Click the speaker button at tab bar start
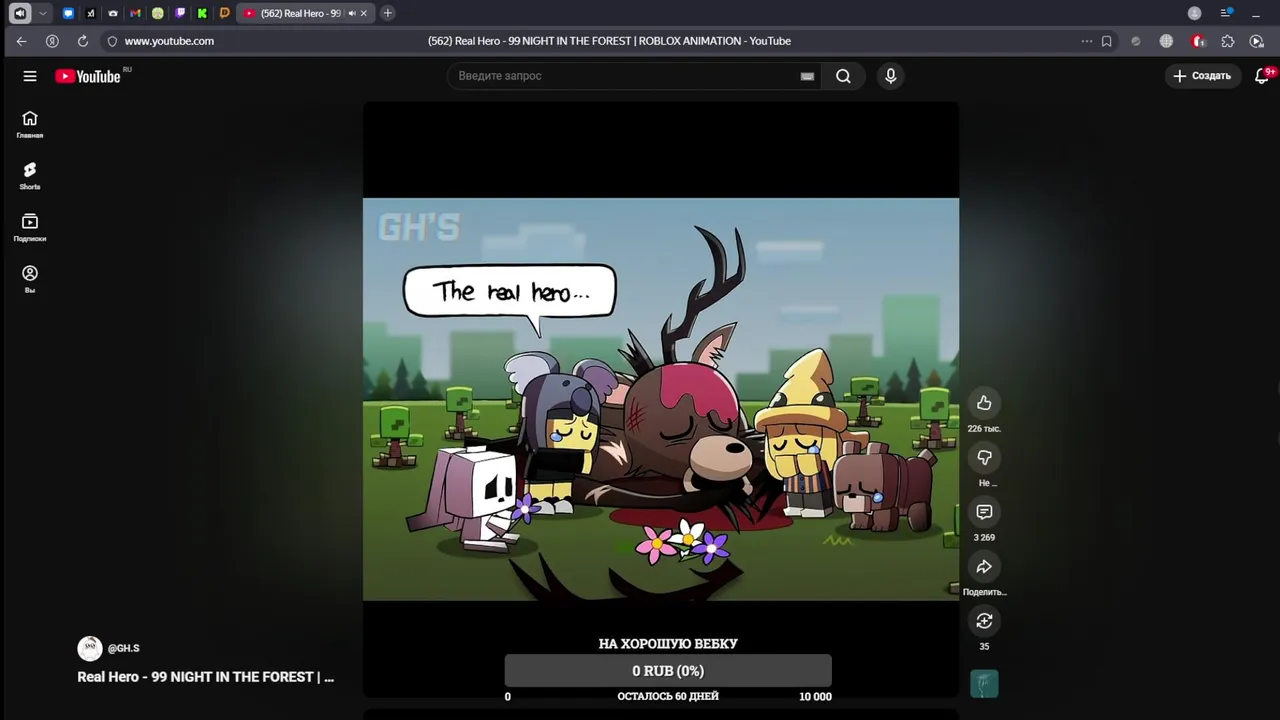Image resolution: width=1280 pixels, height=720 pixels. pos(19,13)
